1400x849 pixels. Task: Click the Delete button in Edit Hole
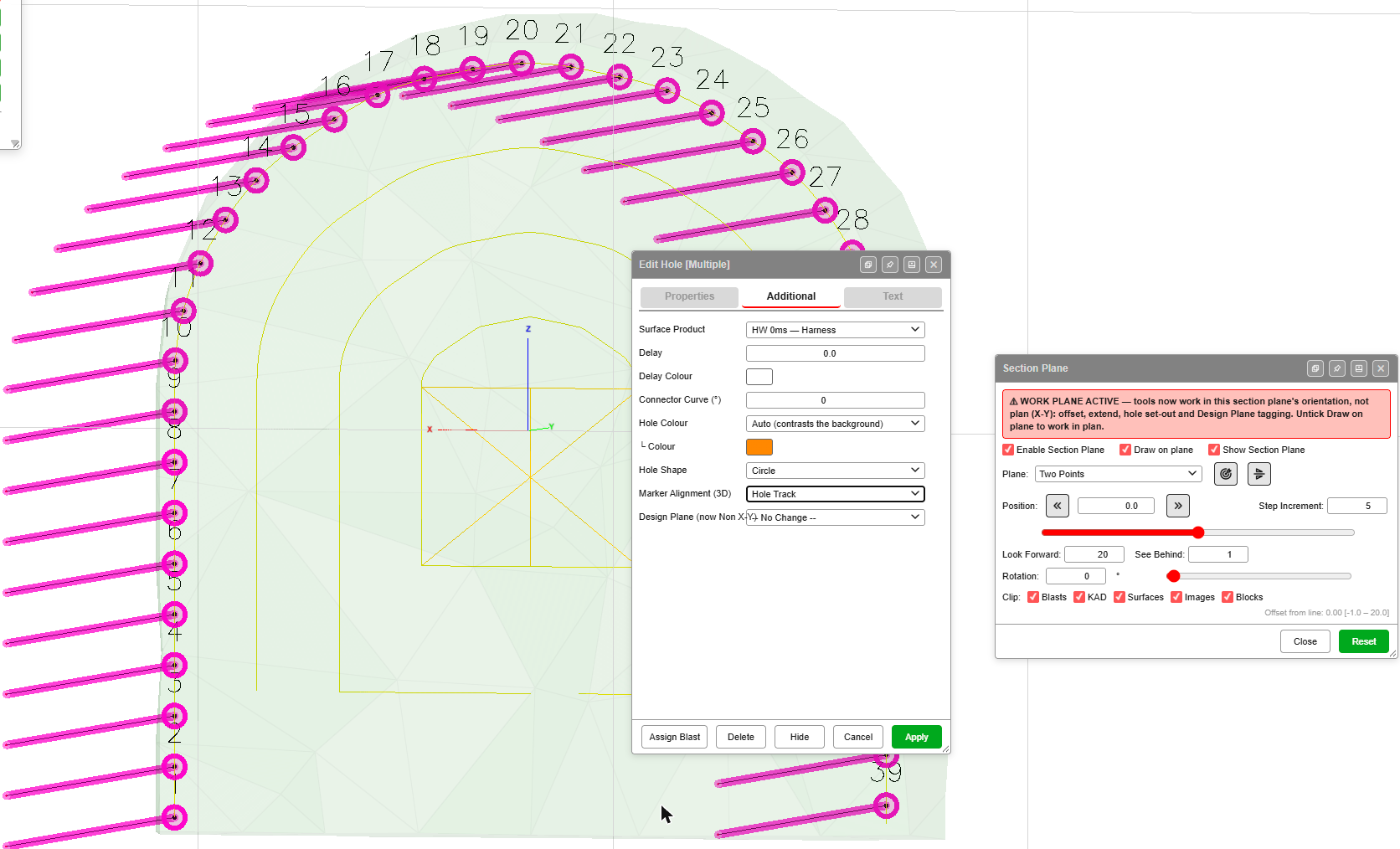pyautogui.click(x=741, y=737)
